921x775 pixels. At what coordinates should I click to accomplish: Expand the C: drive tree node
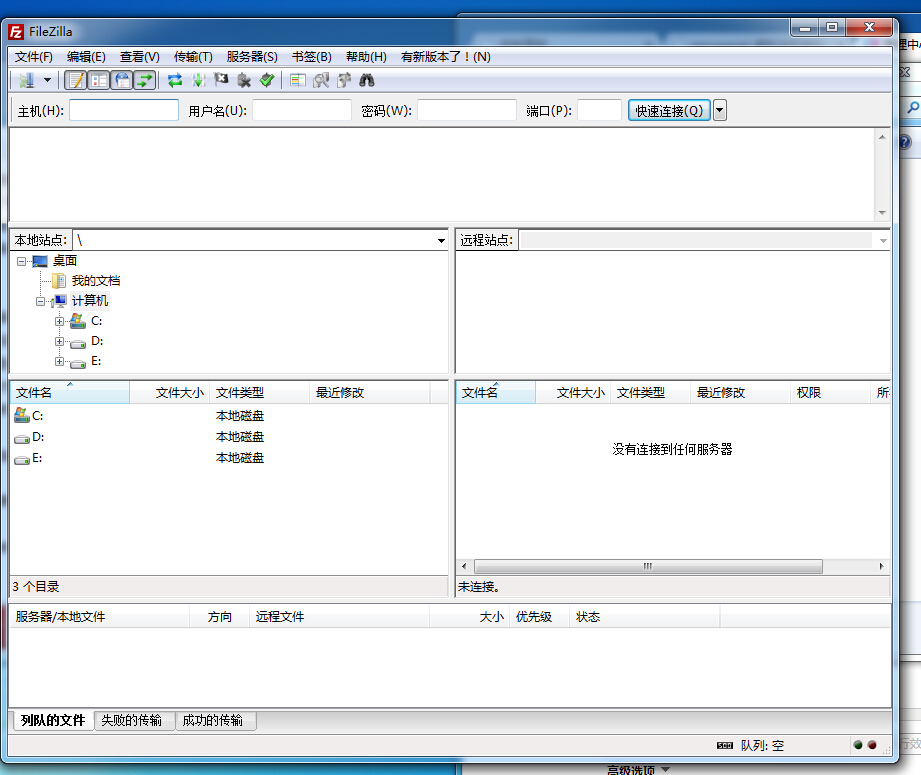(x=59, y=321)
